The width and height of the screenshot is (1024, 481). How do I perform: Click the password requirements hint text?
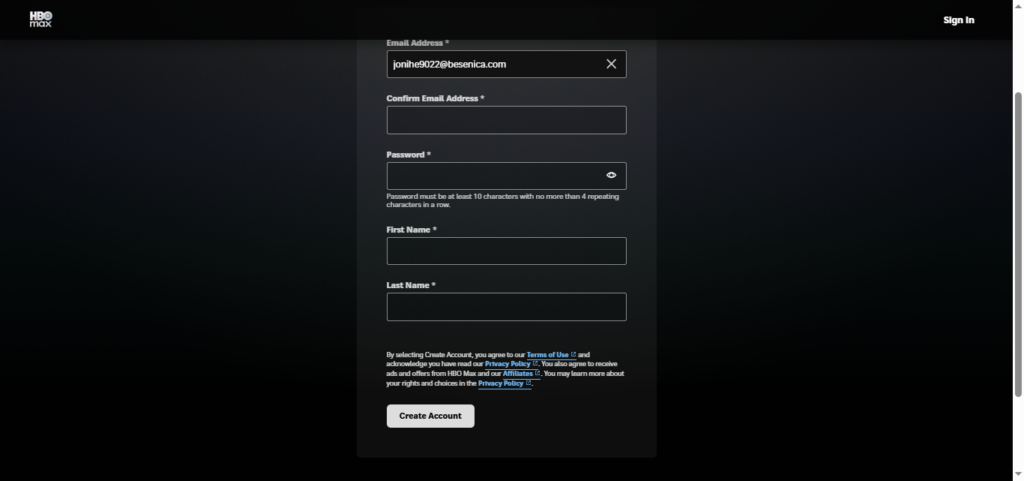click(503, 200)
